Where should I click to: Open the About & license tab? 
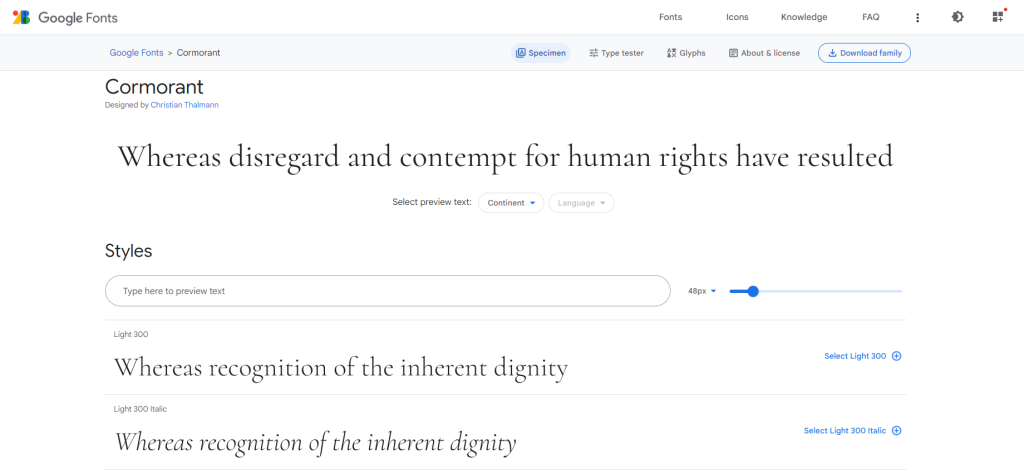764,53
